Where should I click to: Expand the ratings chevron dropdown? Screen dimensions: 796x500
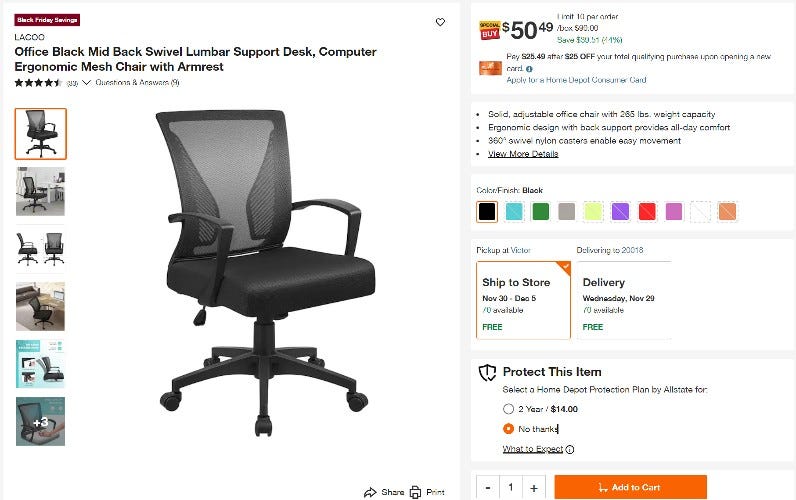[86, 82]
